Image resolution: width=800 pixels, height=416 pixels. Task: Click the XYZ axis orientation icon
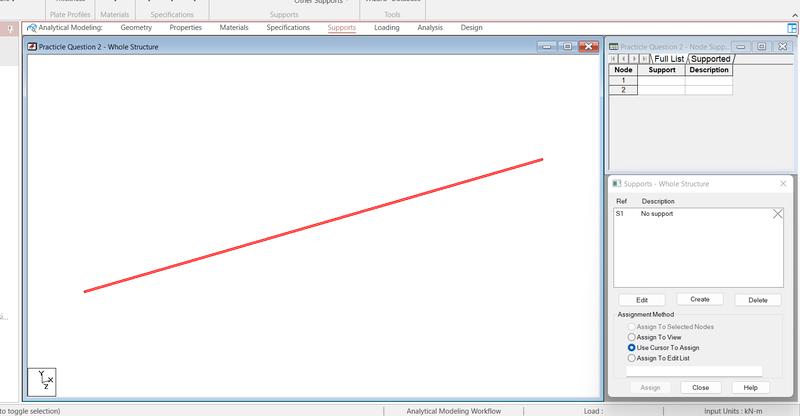(42, 382)
